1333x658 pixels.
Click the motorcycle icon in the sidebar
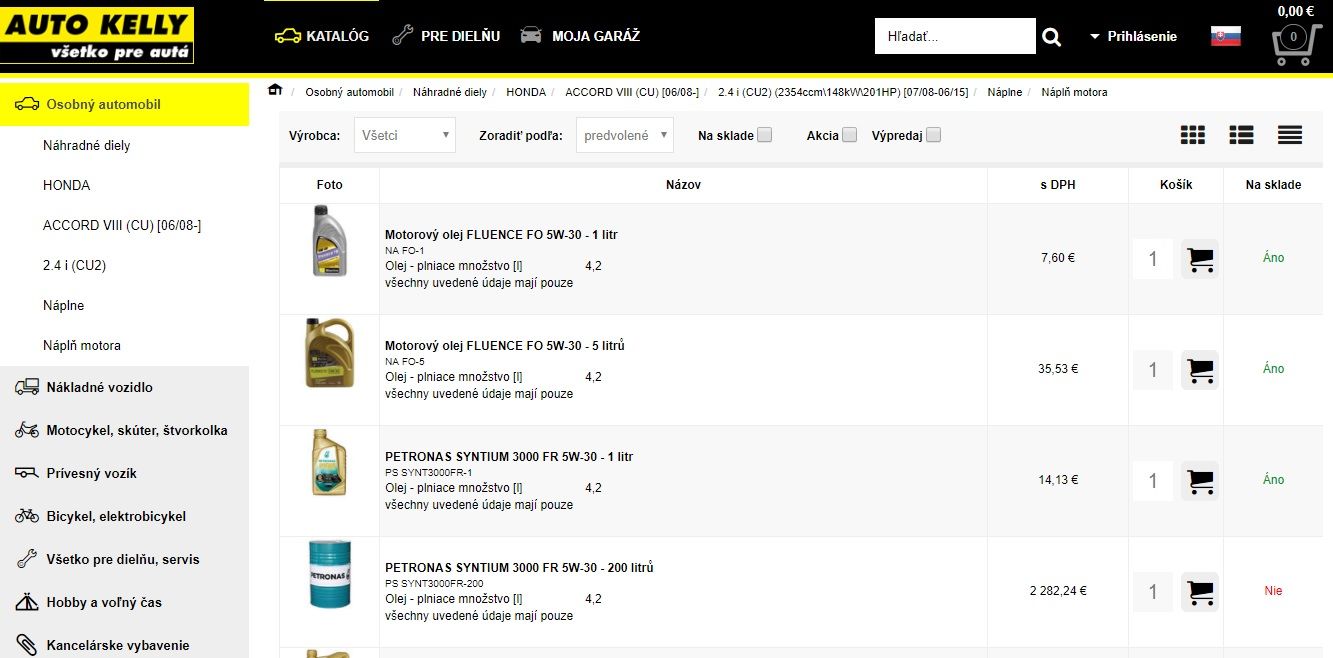[x=27, y=430]
